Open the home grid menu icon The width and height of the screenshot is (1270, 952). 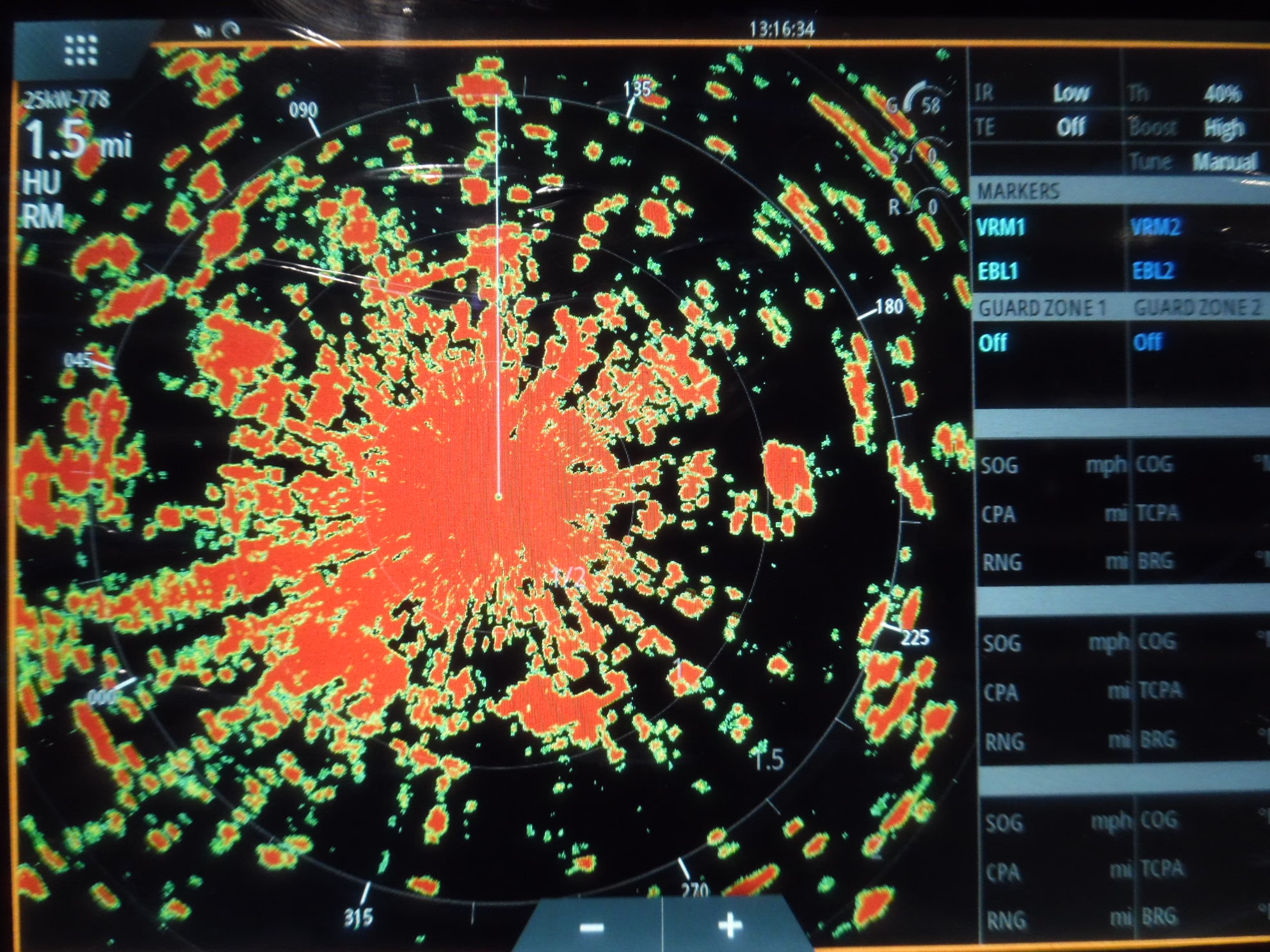pos(81,51)
